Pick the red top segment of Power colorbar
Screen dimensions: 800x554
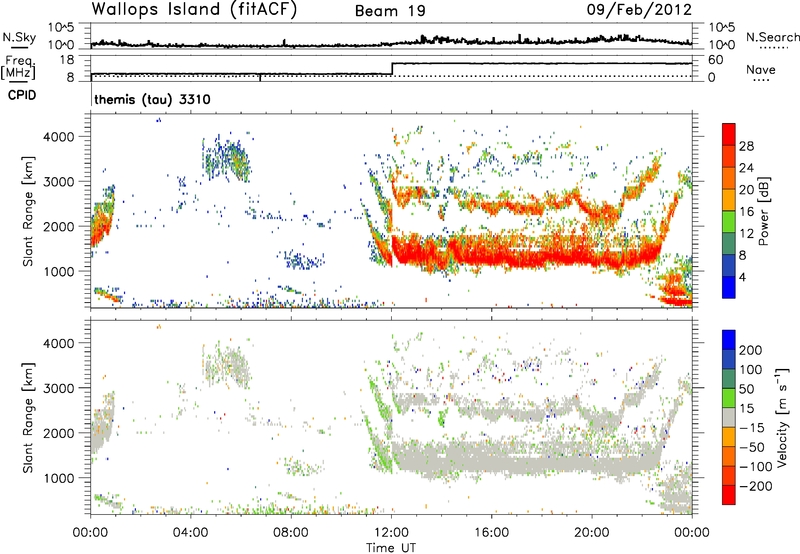click(x=729, y=134)
